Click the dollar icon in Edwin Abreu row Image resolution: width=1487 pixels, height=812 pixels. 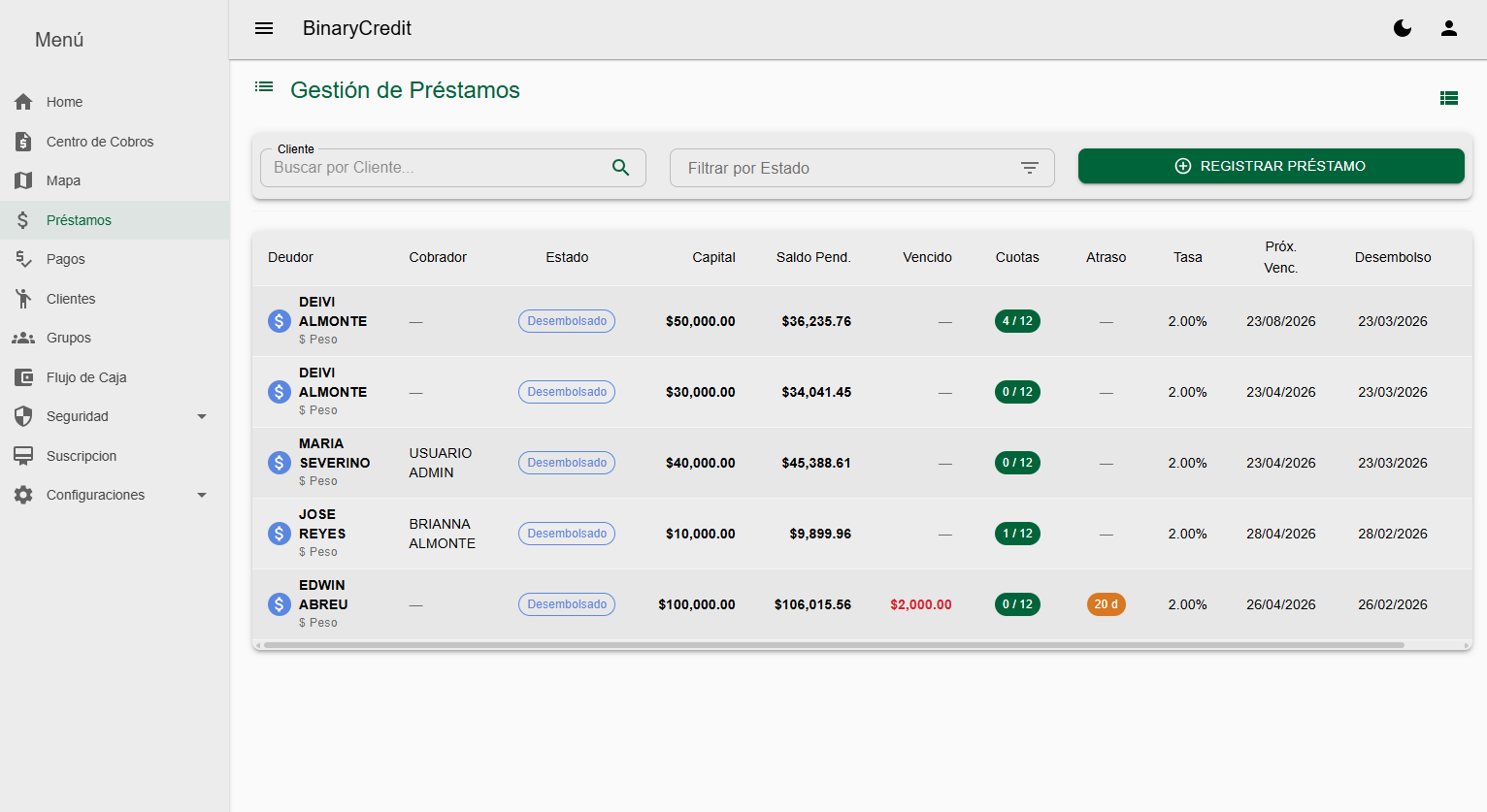(x=280, y=604)
